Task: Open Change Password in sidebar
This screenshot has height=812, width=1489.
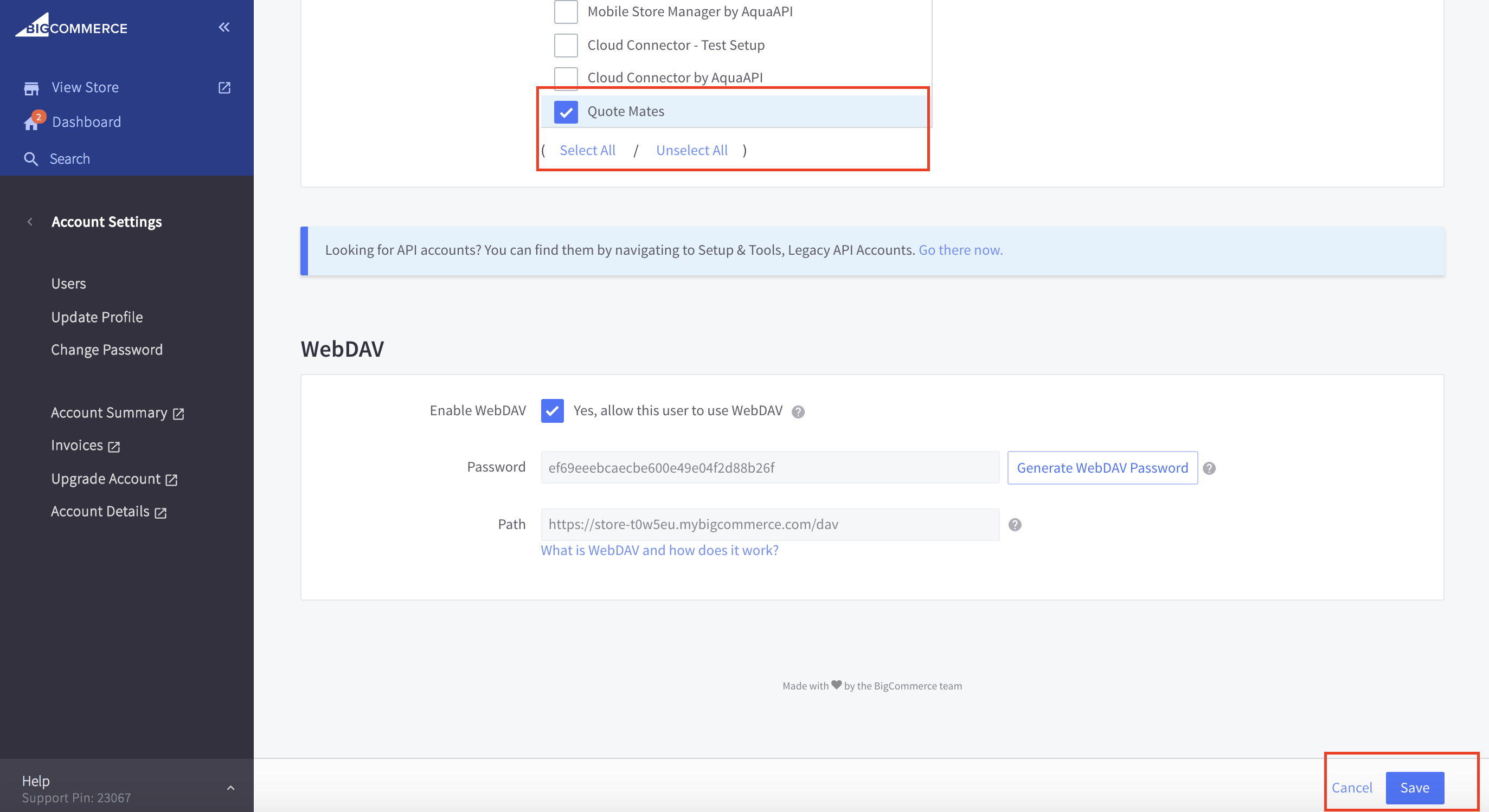Action: pos(106,350)
